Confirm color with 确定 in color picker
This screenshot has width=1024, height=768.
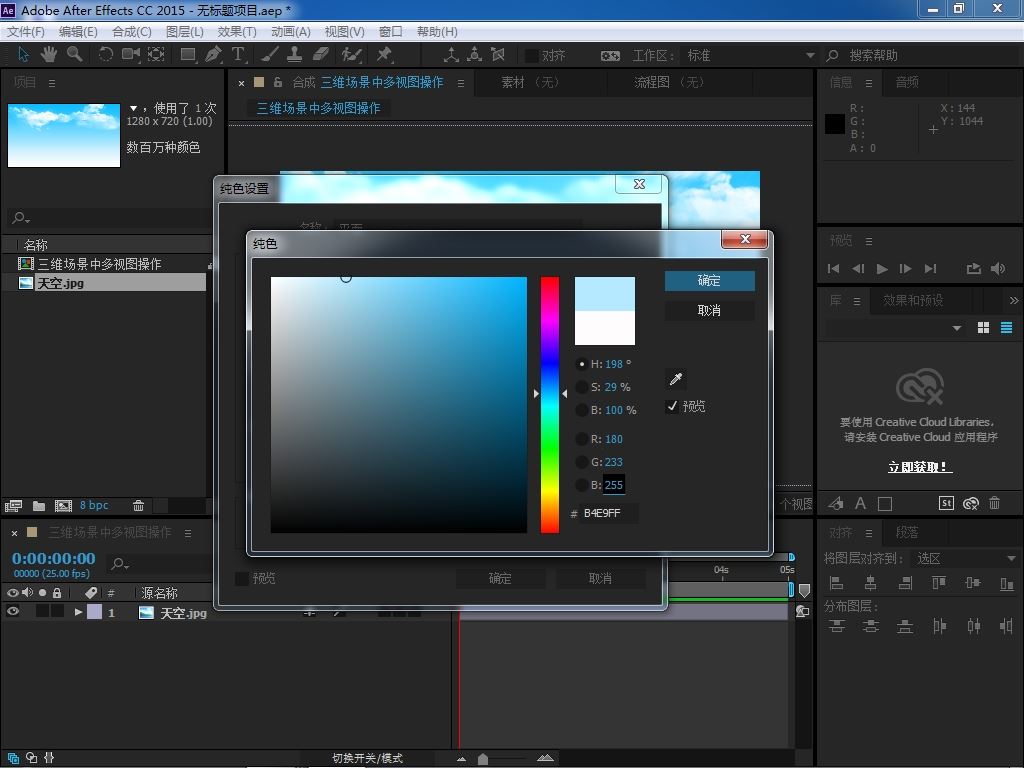pos(709,281)
